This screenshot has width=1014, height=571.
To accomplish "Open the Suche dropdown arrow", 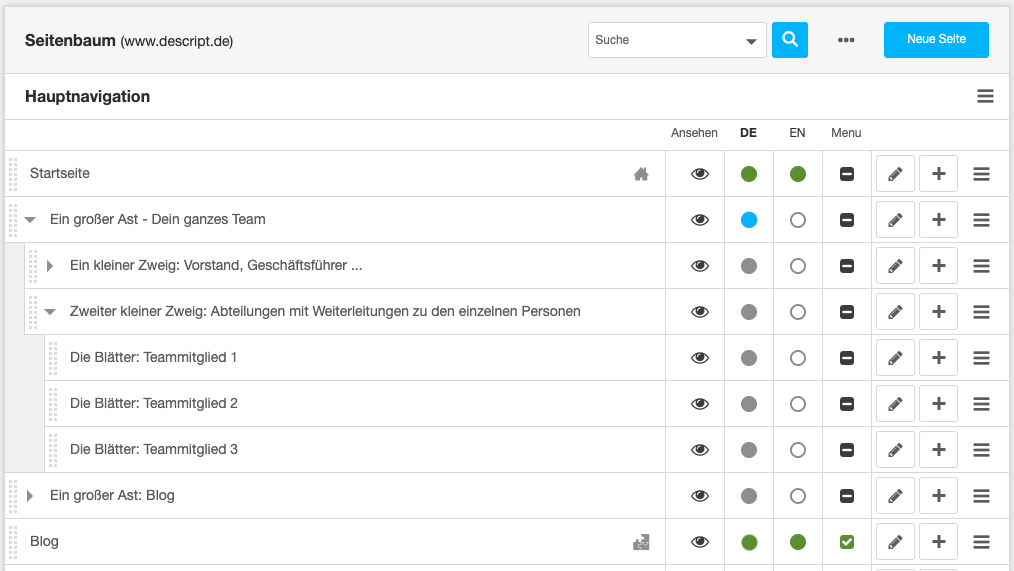I will 751,41.
